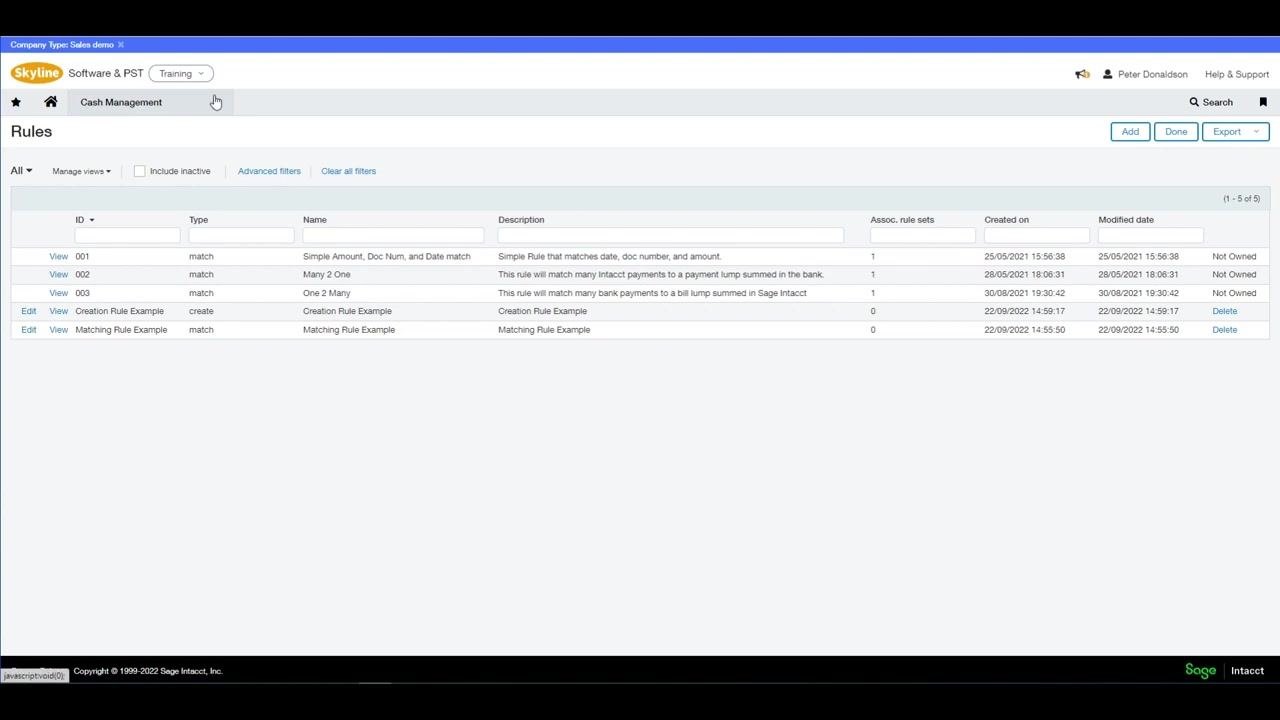1280x720 pixels.
Task: Close the Company Type Sales demo banner
Action: (121, 45)
